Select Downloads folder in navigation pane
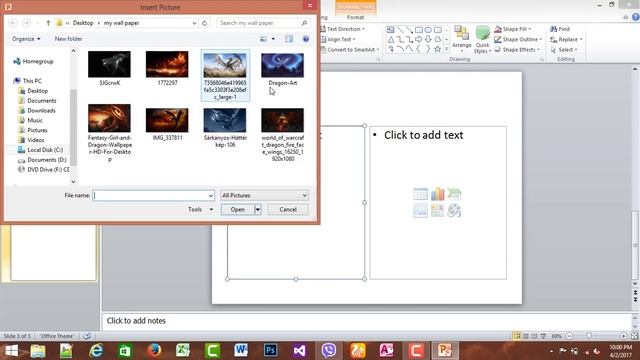Screen dimensions: 640x360 [41, 111]
